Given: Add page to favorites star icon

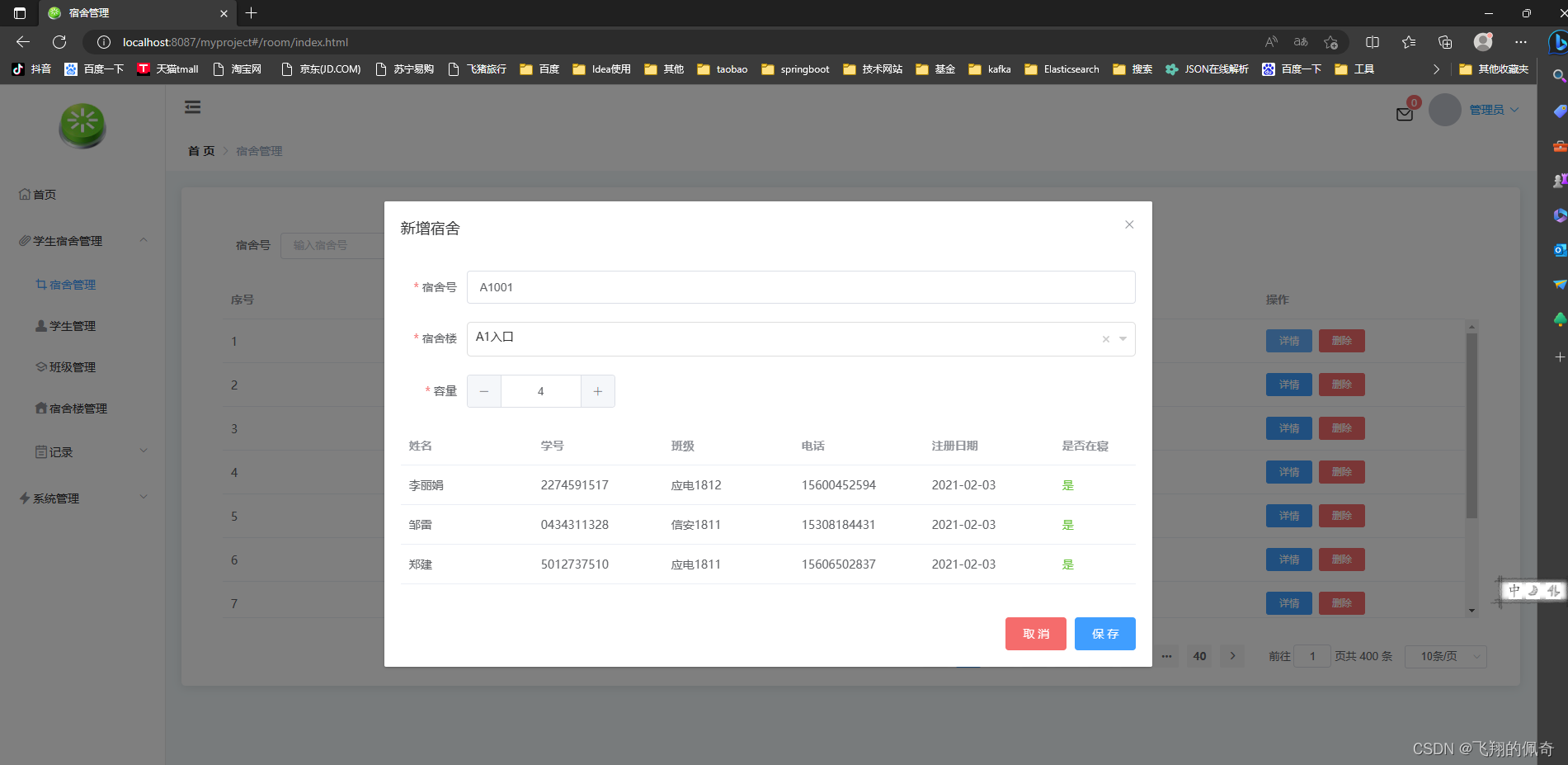Looking at the screenshot, I should coord(1330,42).
